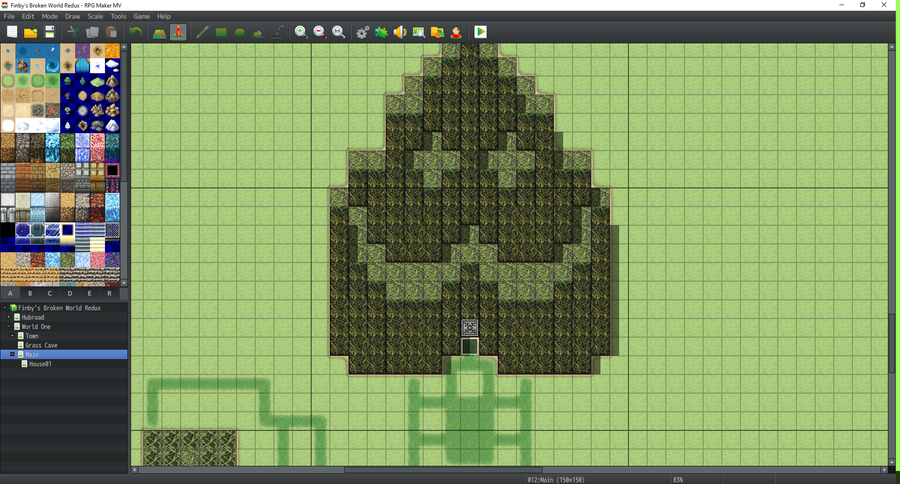The height and width of the screenshot is (484, 900).
Task: Select the Ellipse drawing tool
Action: point(240,32)
